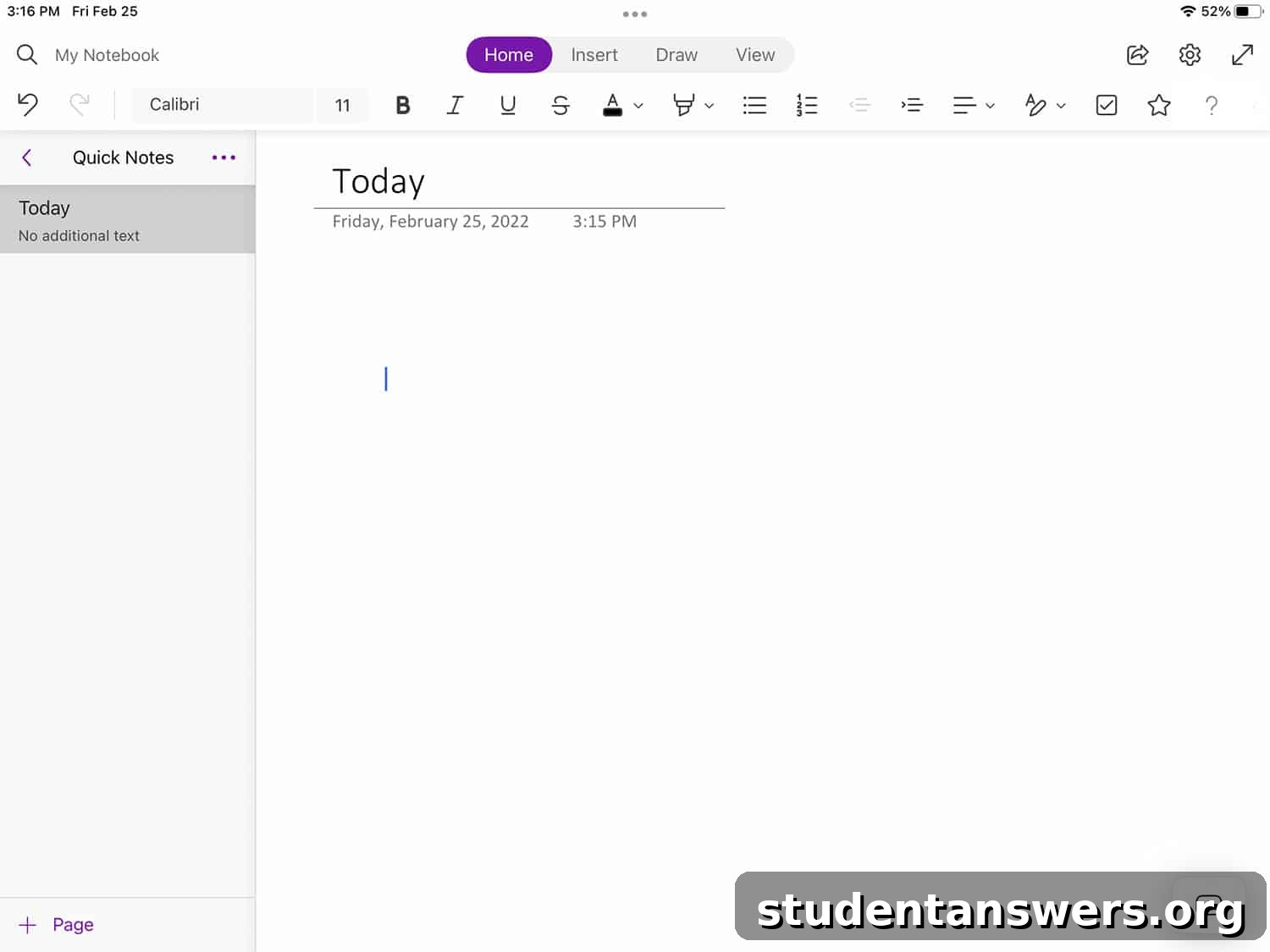The image size is (1270, 952).
Task: Decrease the indent level
Action: click(x=859, y=105)
